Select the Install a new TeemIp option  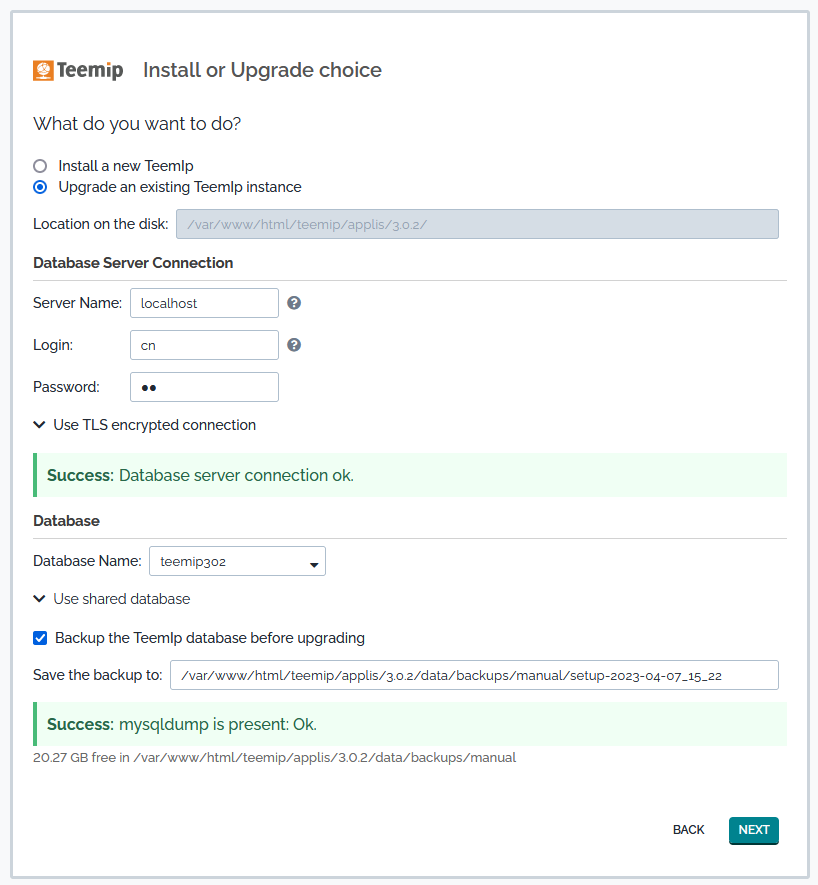point(40,166)
